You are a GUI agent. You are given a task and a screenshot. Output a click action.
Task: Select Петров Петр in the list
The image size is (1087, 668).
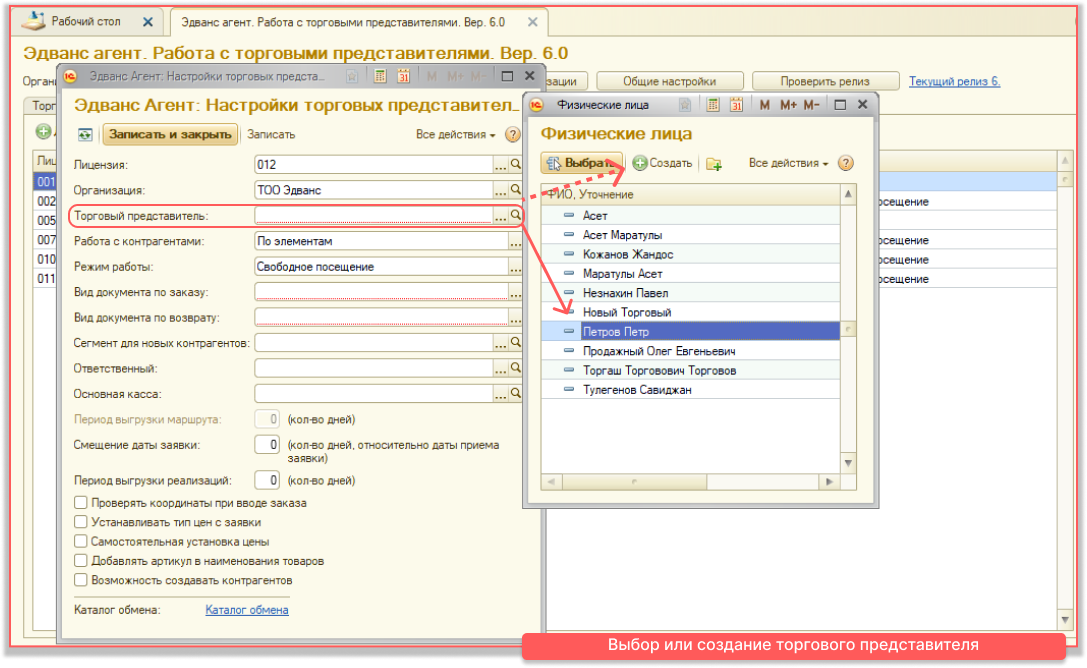tap(690, 332)
